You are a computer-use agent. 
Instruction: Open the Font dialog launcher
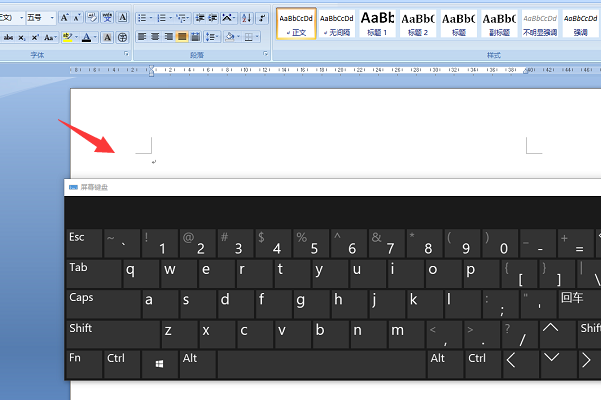(x=126, y=53)
